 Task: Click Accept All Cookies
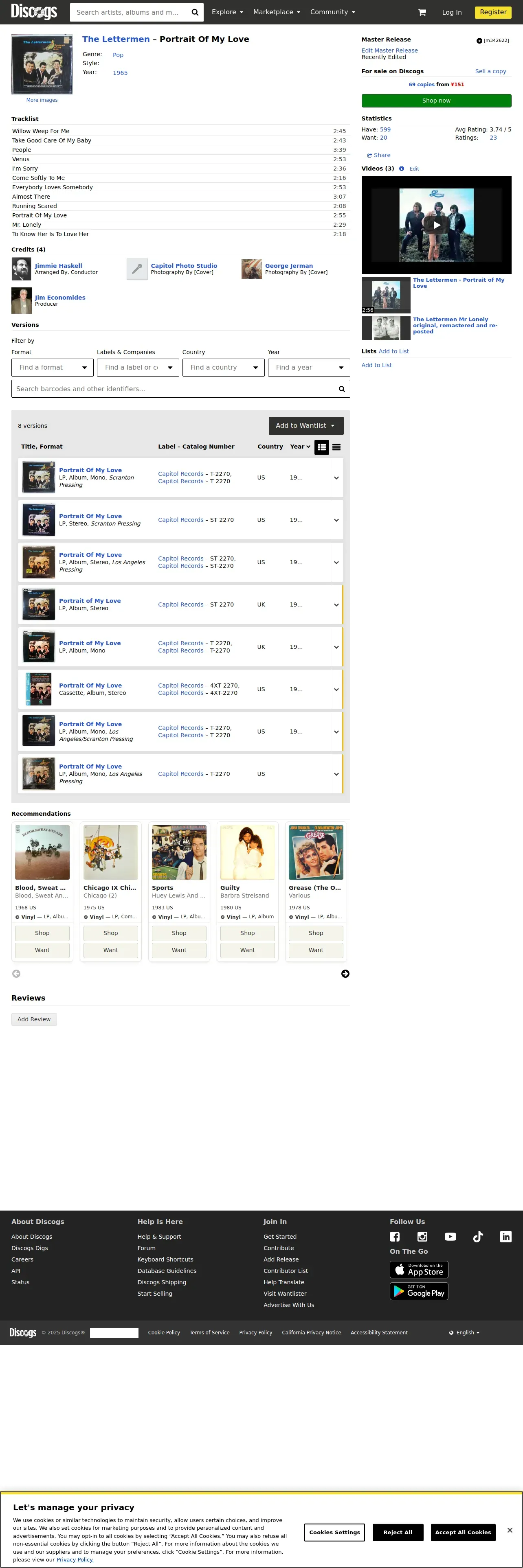coord(463,1532)
